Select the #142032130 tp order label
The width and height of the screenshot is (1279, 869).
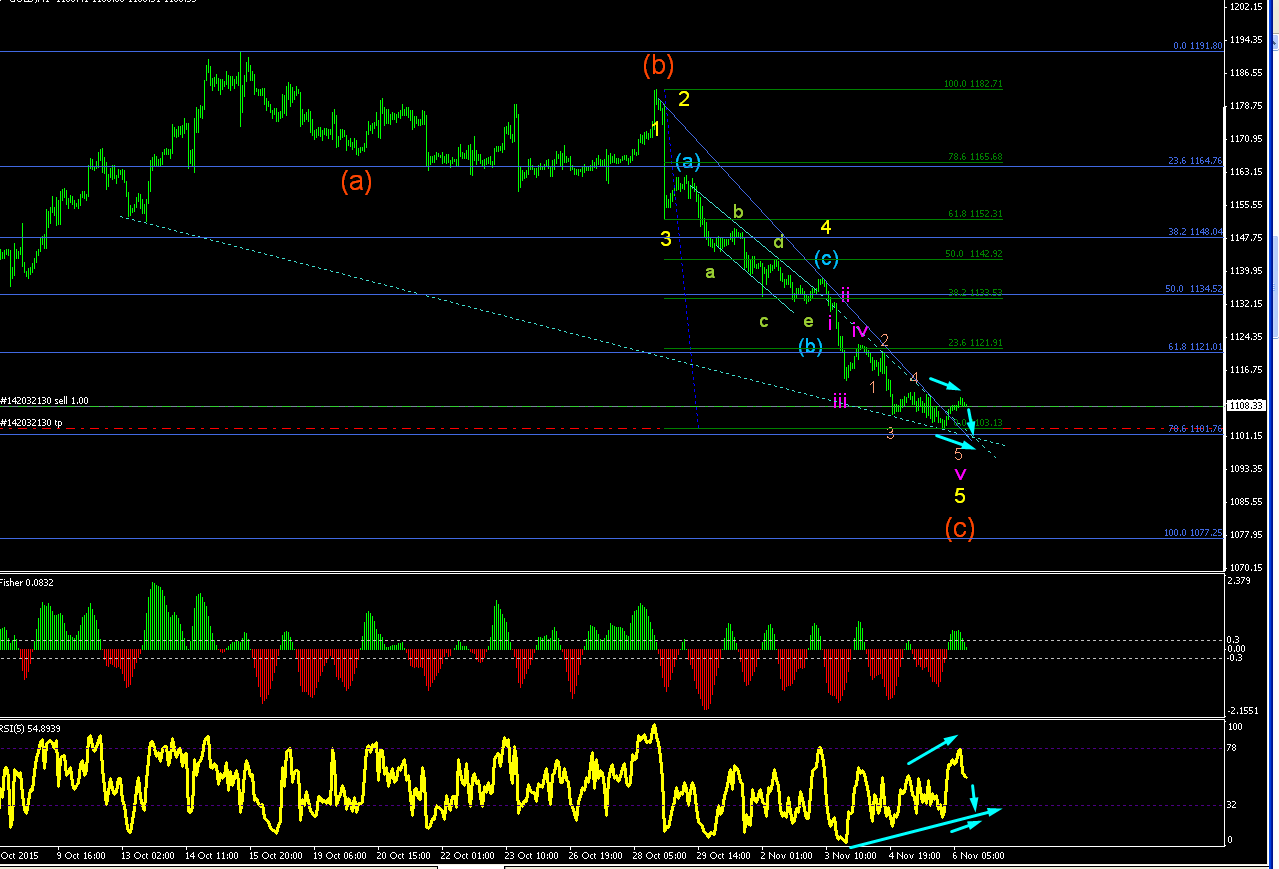(32, 421)
